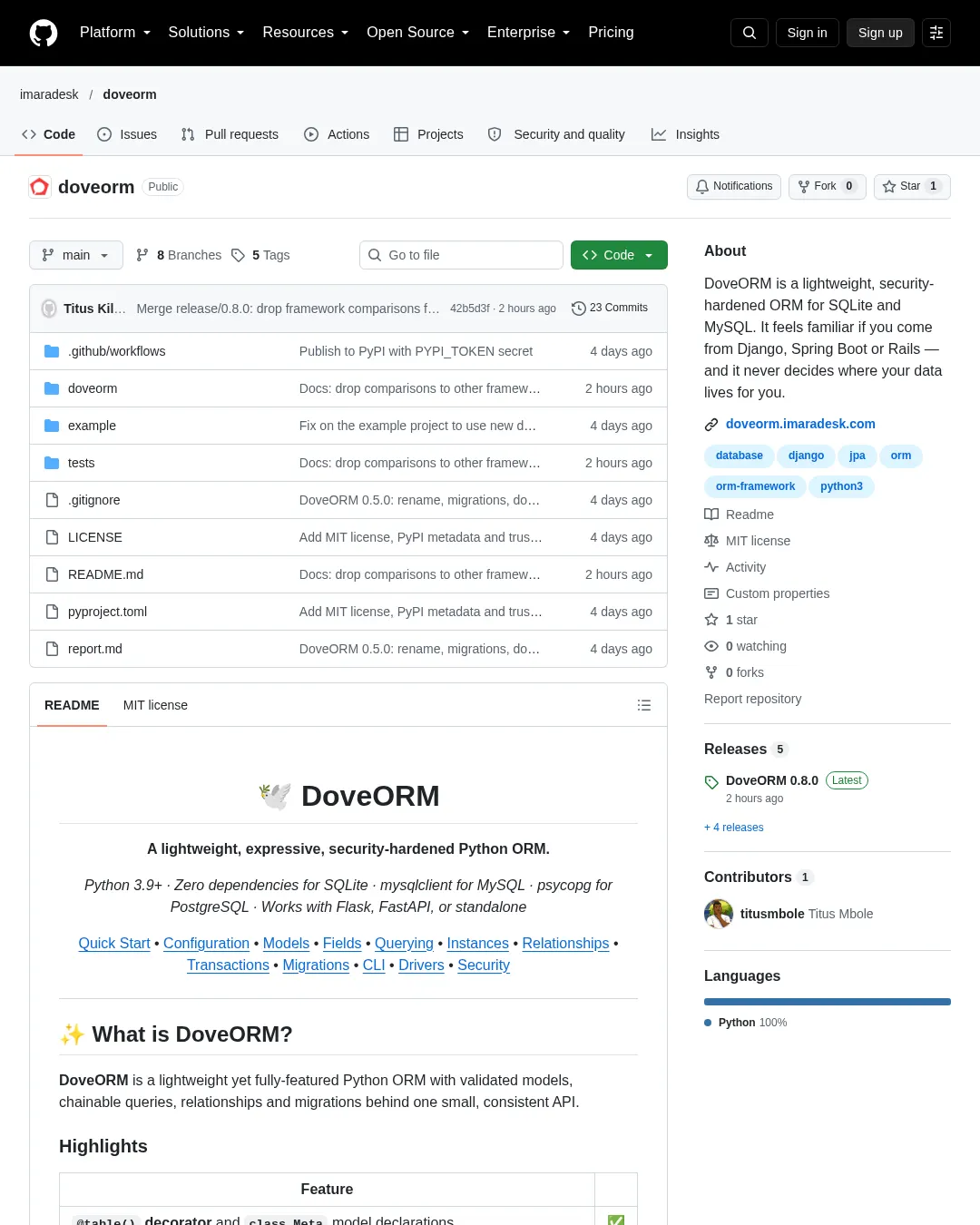Expand the Solutions menu

(x=206, y=33)
